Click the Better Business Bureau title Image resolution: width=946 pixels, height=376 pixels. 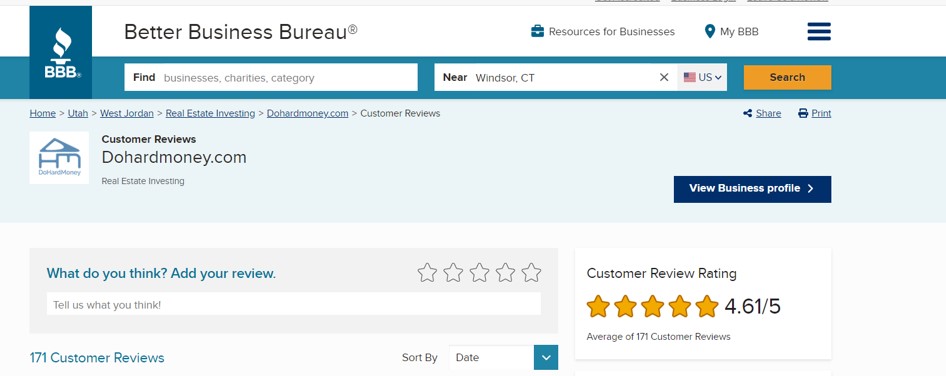pos(240,31)
